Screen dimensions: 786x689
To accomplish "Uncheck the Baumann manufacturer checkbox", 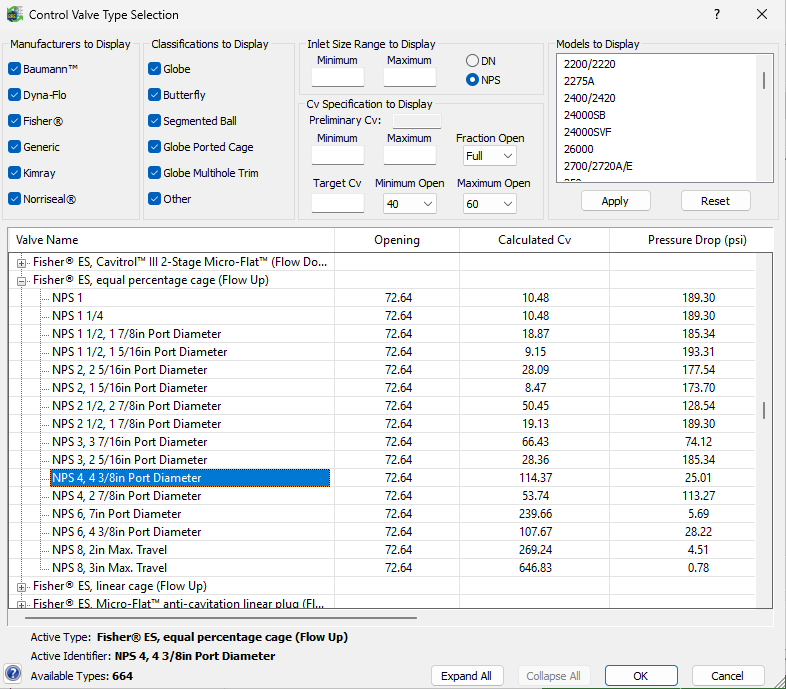I will [15, 69].
